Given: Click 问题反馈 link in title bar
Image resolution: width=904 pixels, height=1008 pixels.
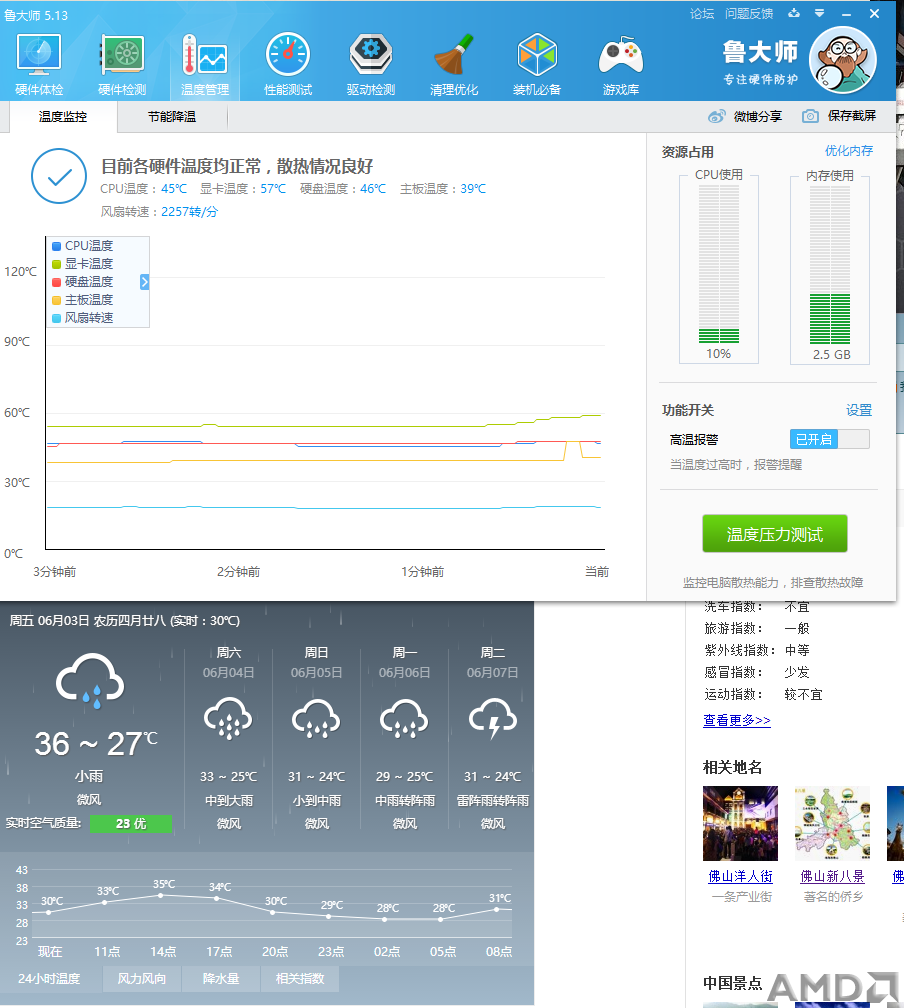Looking at the screenshot, I should click(x=749, y=14).
